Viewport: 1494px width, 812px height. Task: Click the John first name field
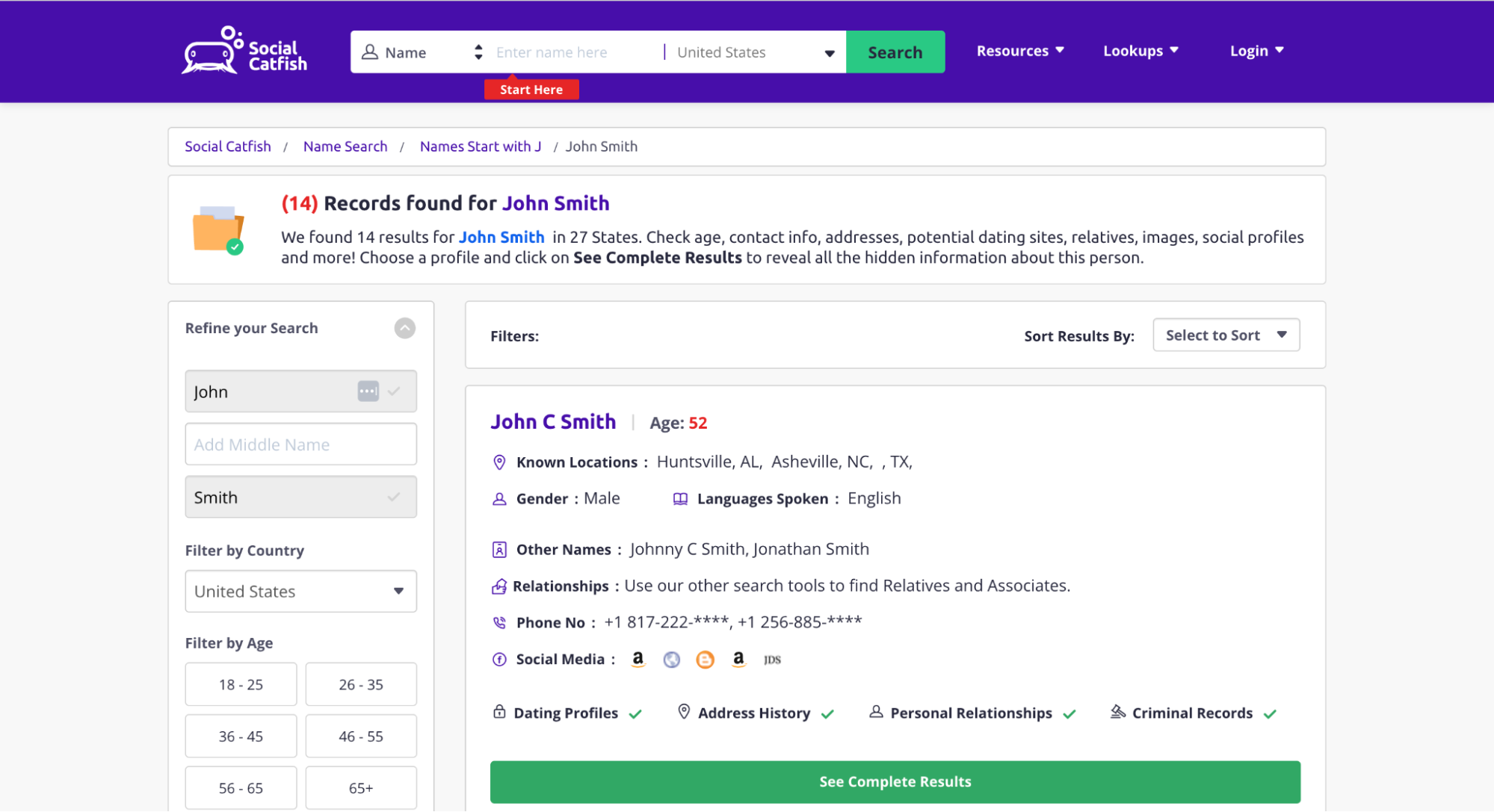point(301,391)
